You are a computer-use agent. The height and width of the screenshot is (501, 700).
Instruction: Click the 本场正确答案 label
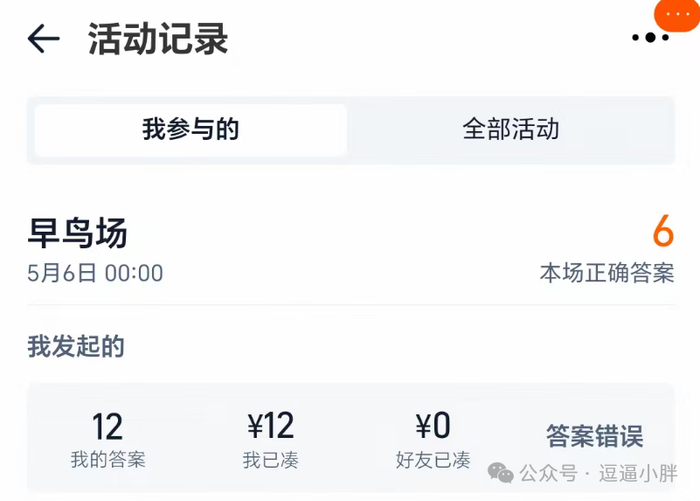pyautogui.click(x=607, y=273)
